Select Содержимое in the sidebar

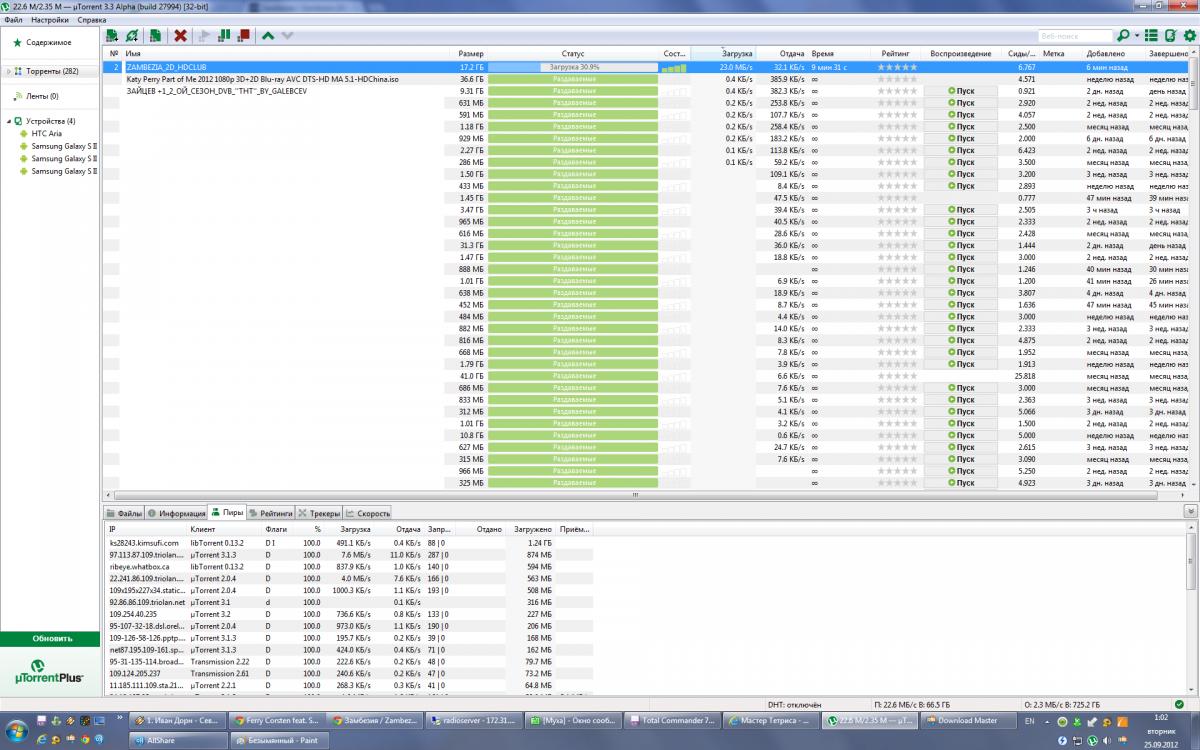[x=49, y=42]
